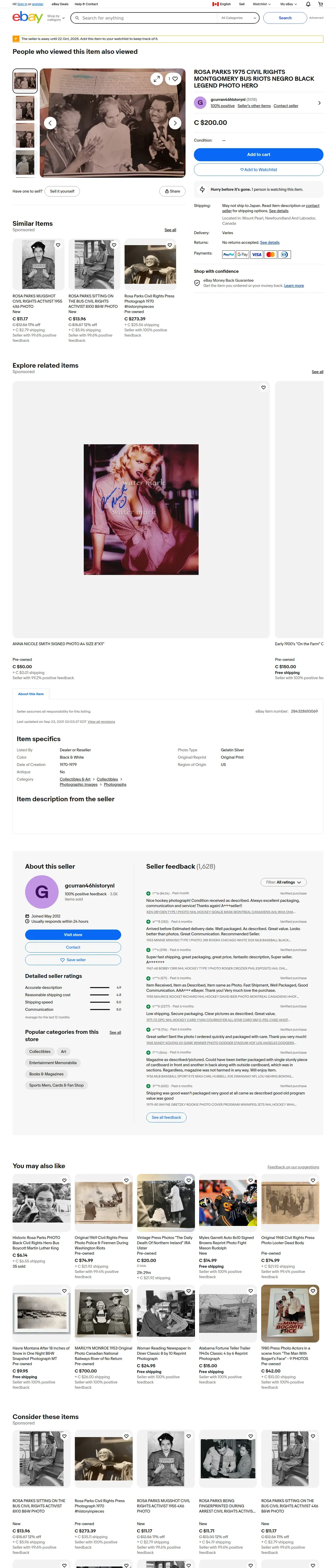Open the notifications bell icon
This screenshot has height=1568, width=336.
[308, 4]
